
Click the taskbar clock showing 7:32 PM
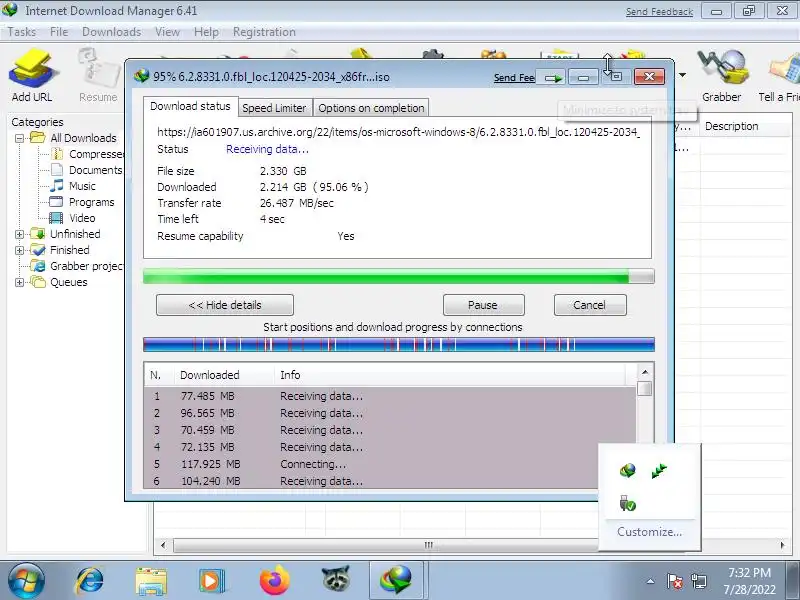pyautogui.click(x=749, y=581)
